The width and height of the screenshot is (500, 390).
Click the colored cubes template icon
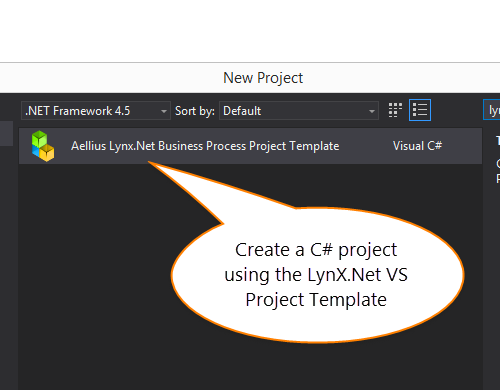click(43, 146)
